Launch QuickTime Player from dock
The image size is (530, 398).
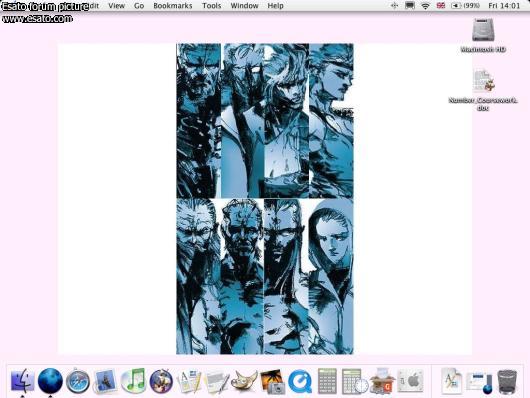tap(300, 381)
